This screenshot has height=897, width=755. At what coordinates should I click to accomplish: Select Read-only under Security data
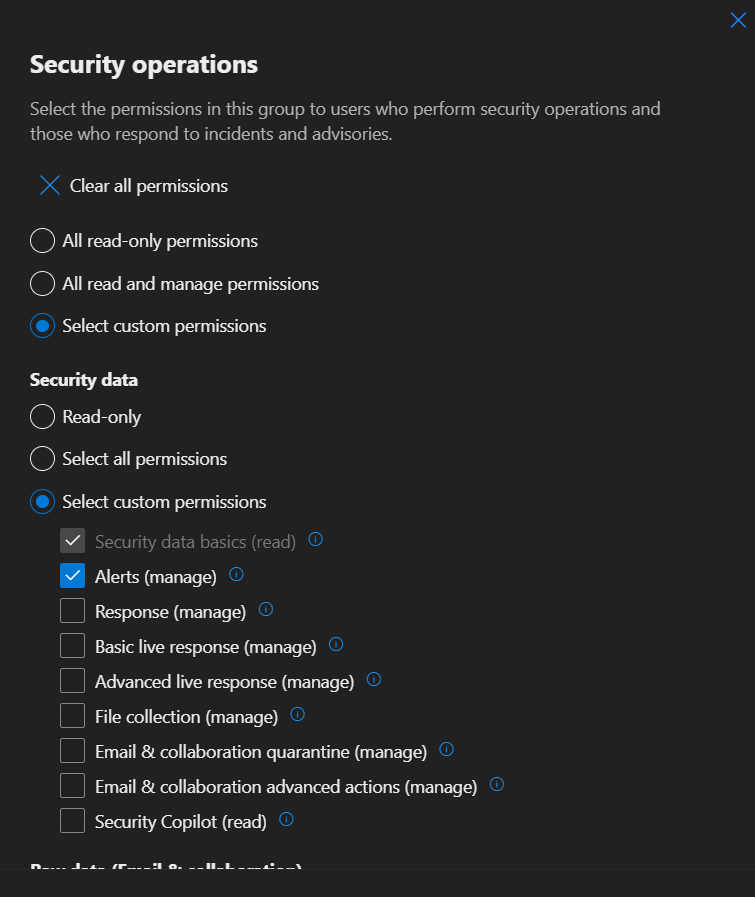tap(42, 417)
